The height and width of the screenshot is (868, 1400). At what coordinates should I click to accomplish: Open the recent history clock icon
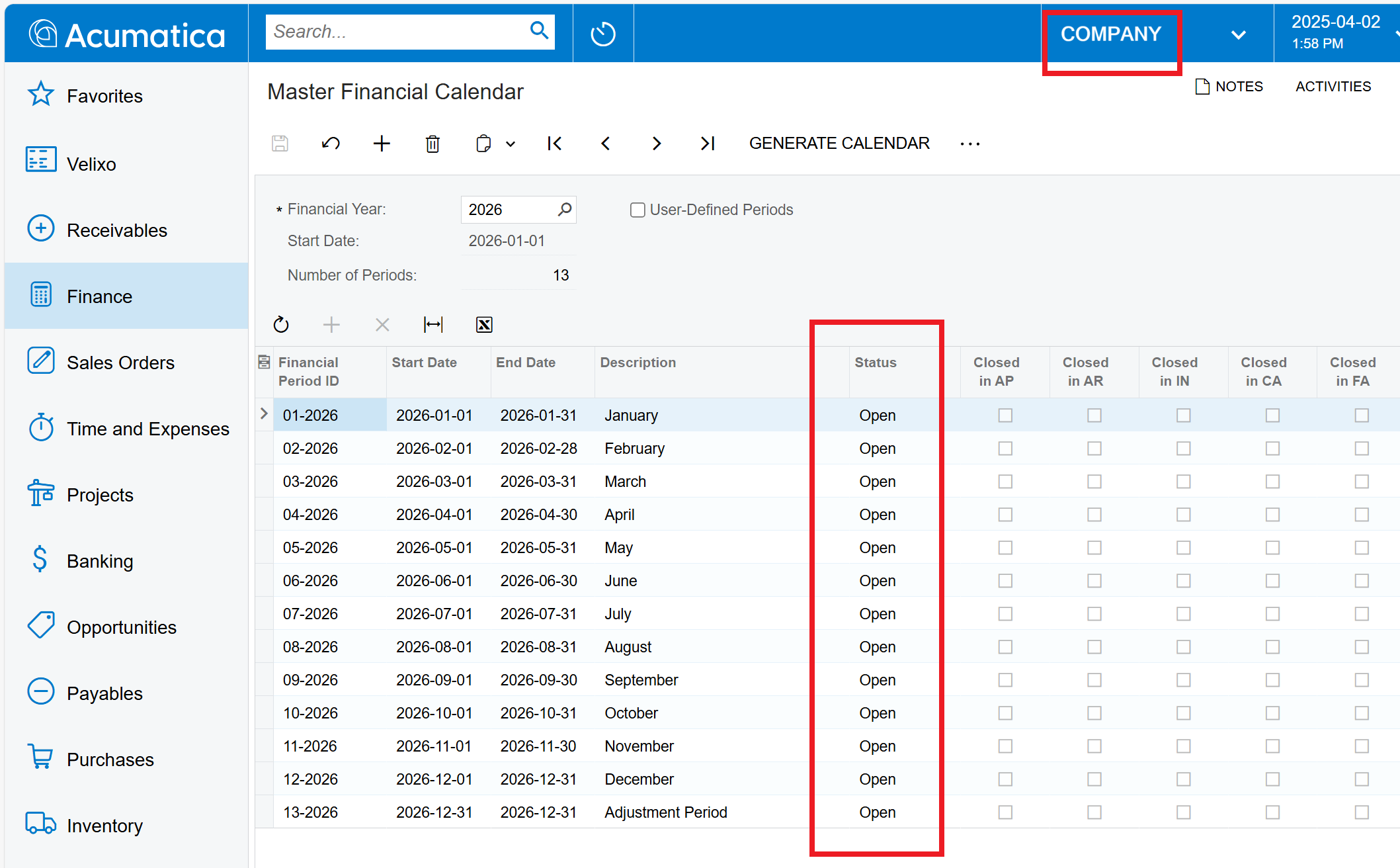coord(602,33)
